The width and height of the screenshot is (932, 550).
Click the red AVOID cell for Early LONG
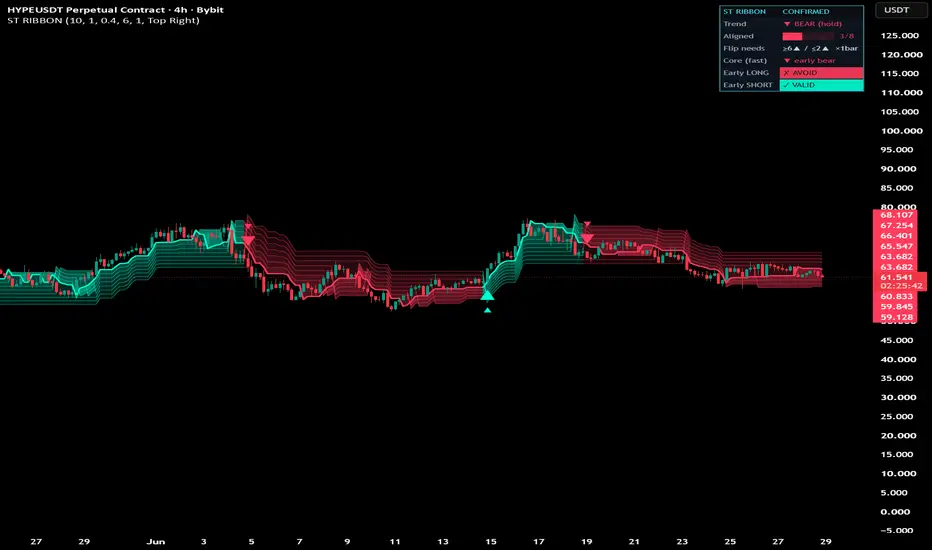821,73
